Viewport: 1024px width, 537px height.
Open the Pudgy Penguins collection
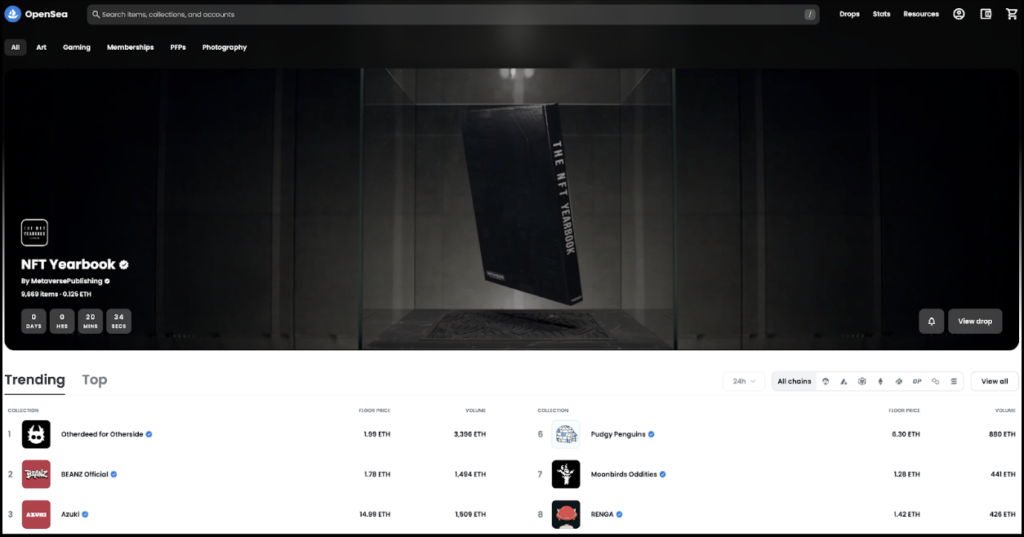tap(622, 434)
